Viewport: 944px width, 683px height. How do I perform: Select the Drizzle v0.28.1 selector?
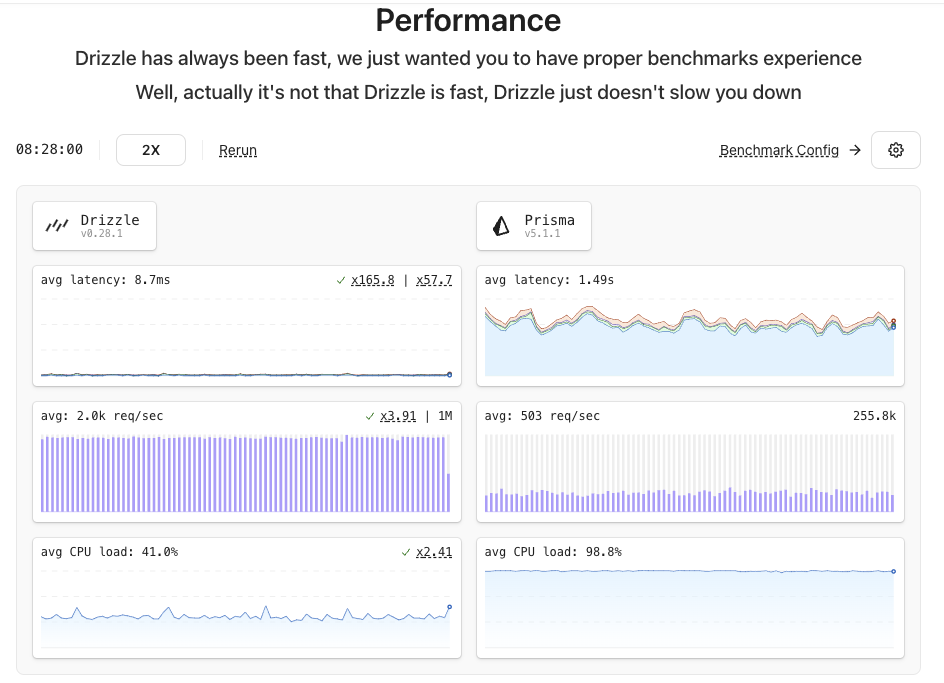(95, 226)
